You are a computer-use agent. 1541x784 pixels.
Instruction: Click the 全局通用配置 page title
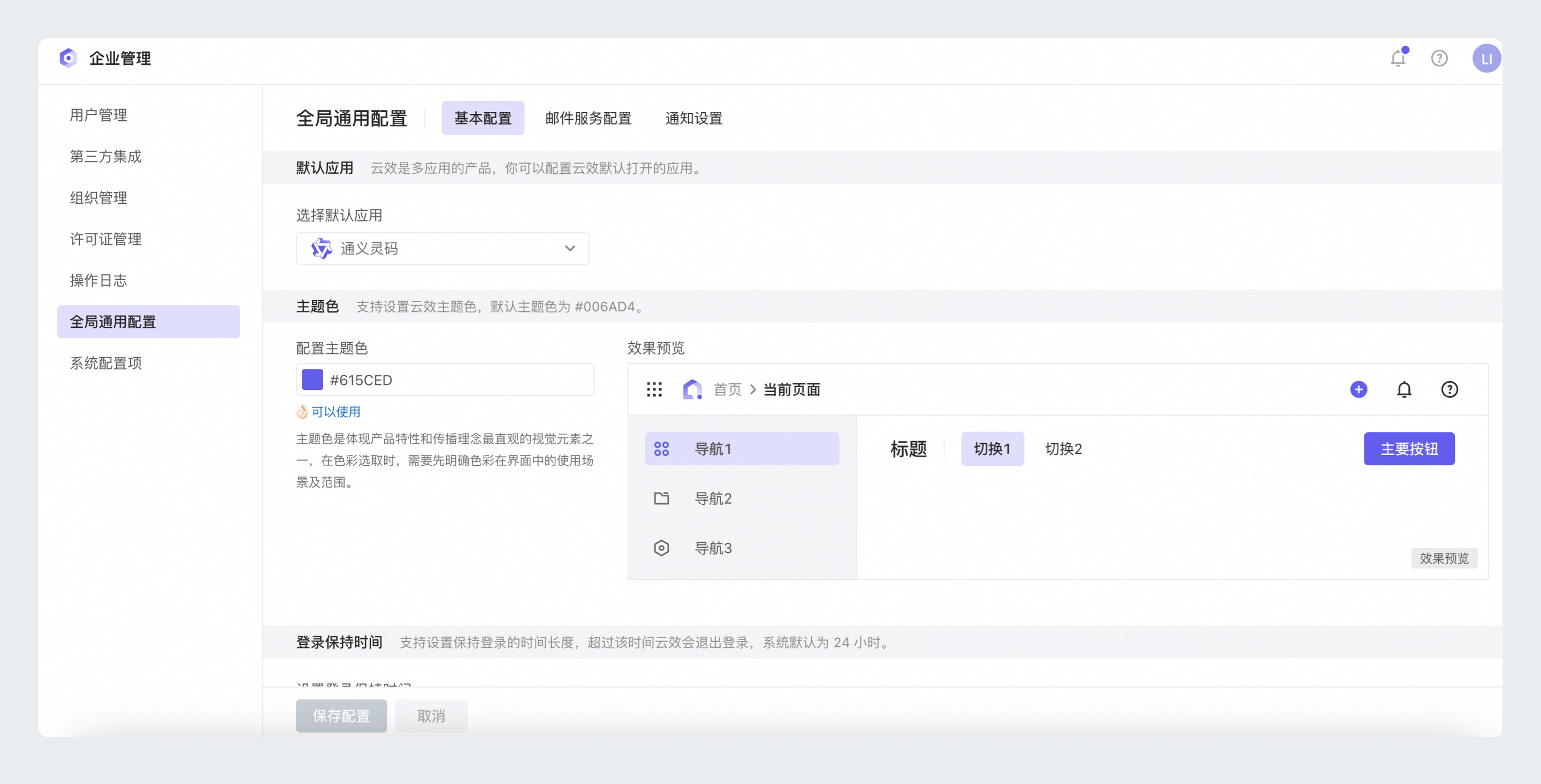click(x=352, y=118)
